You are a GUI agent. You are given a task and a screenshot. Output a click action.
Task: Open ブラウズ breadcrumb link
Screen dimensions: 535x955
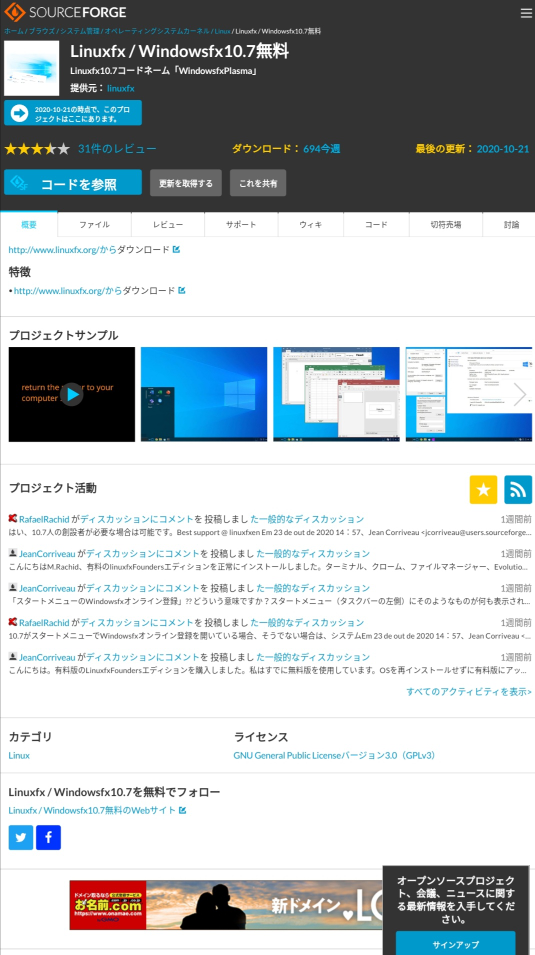[41, 31]
